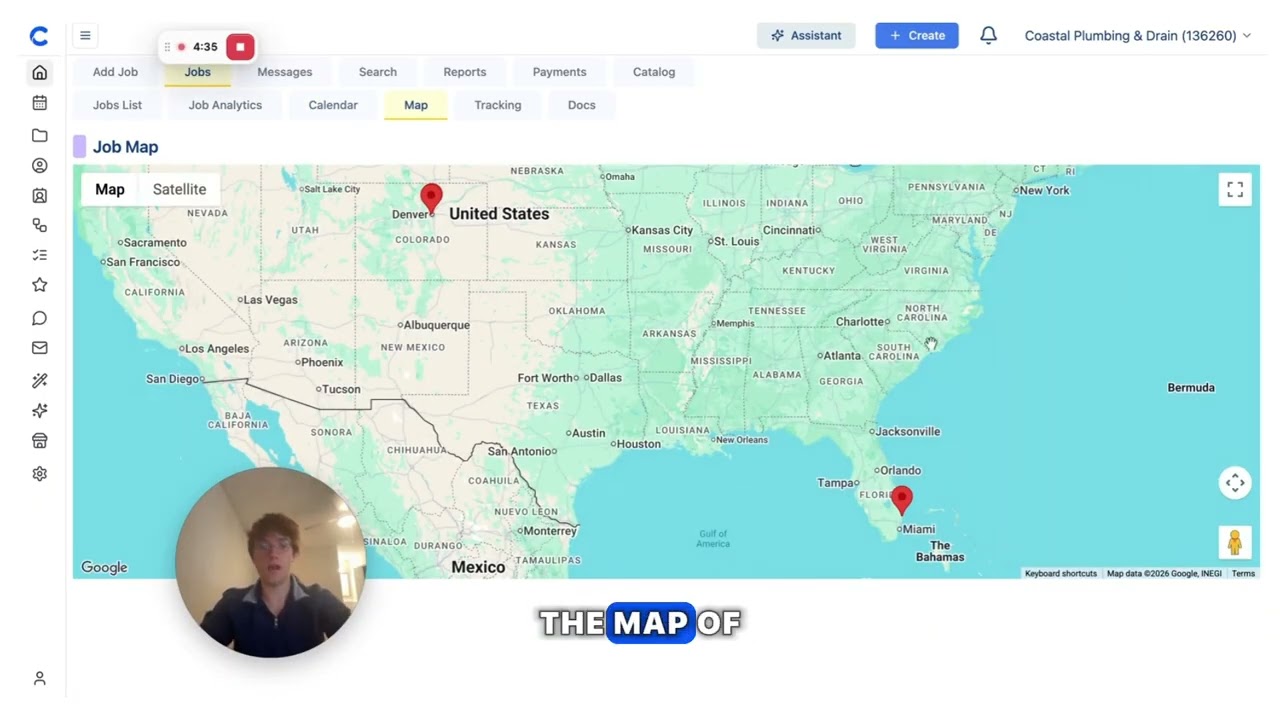
Task: Open the Tracking subtab
Action: (x=498, y=105)
